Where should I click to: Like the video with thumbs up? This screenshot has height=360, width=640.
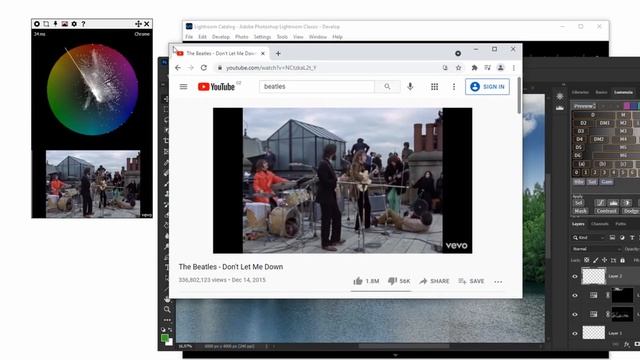[x=366, y=281]
